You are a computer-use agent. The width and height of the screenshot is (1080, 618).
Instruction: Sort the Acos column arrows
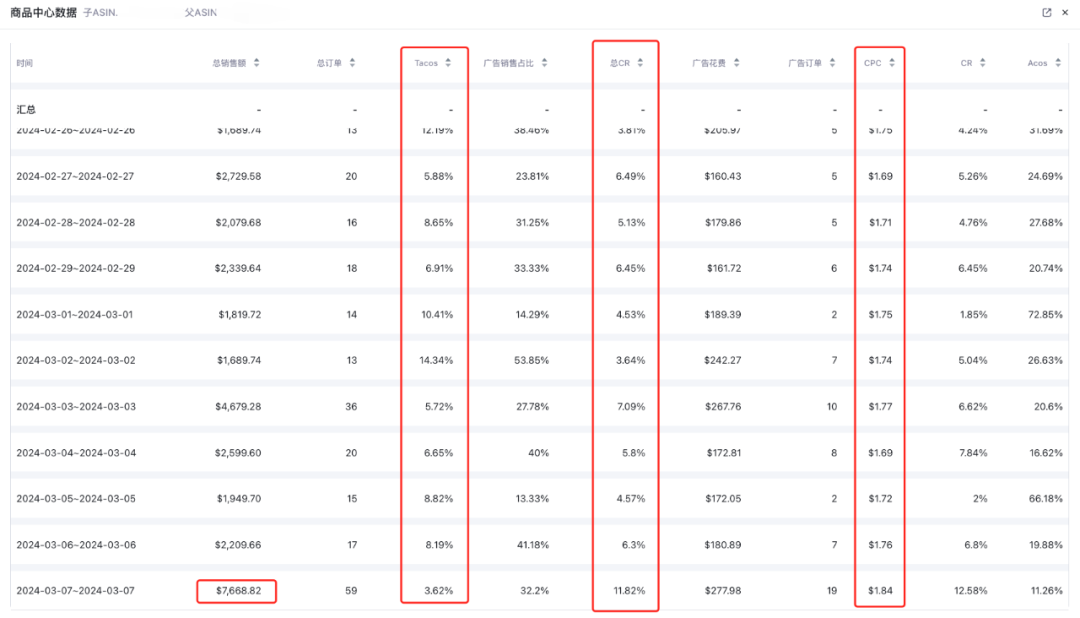[x=1058, y=63]
